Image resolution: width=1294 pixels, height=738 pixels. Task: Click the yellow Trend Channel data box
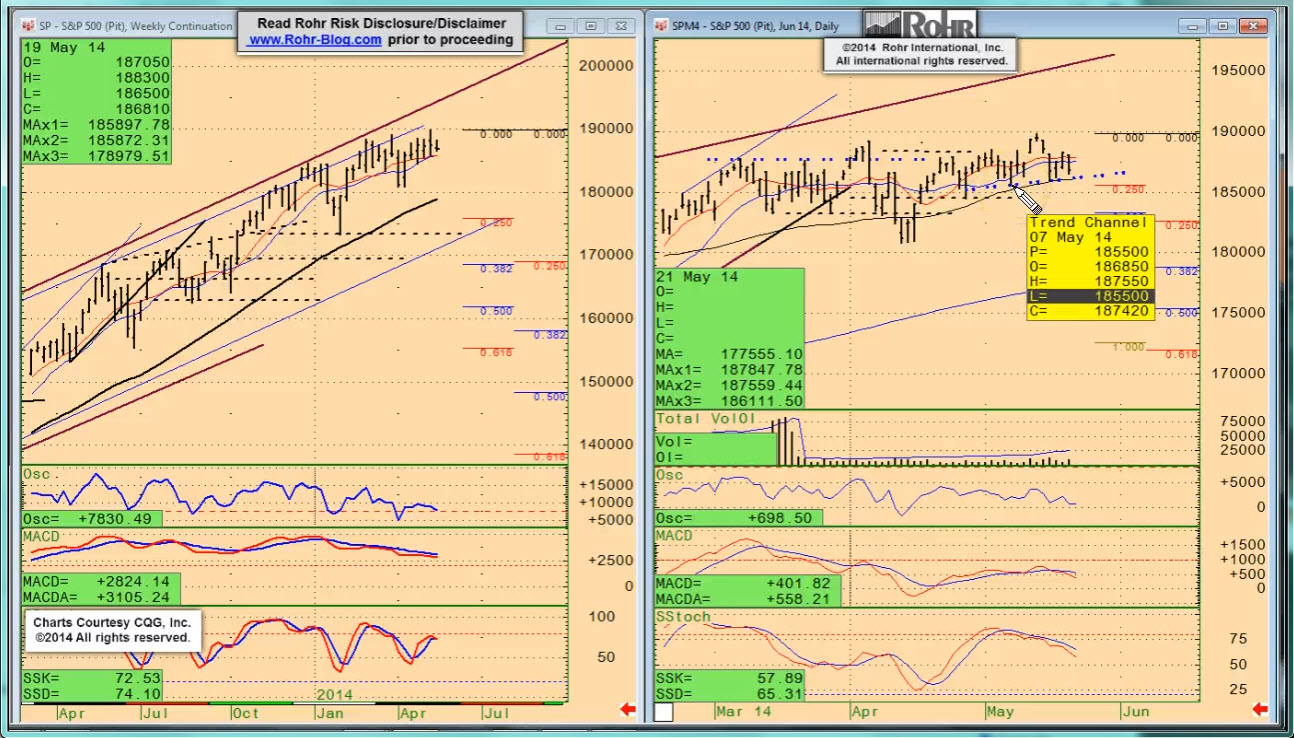coord(1090,267)
